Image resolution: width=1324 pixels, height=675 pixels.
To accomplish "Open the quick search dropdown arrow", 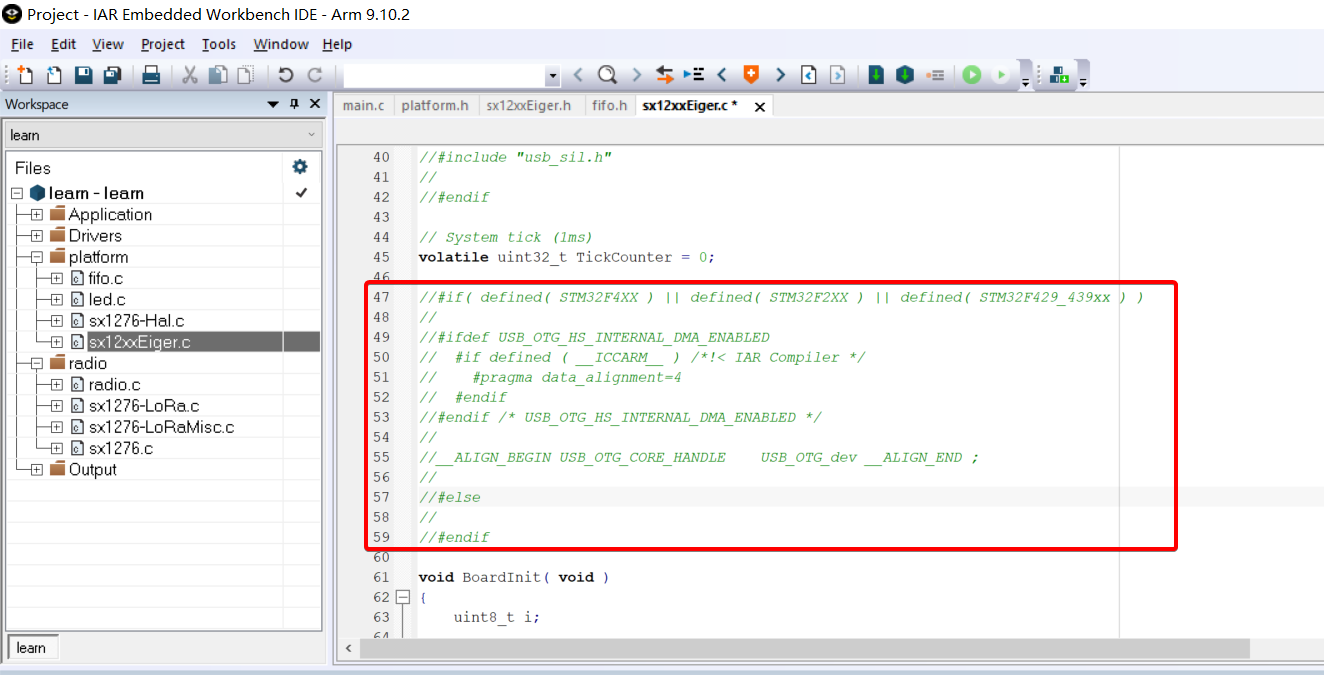I will pyautogui.click(x=552, y=76).
